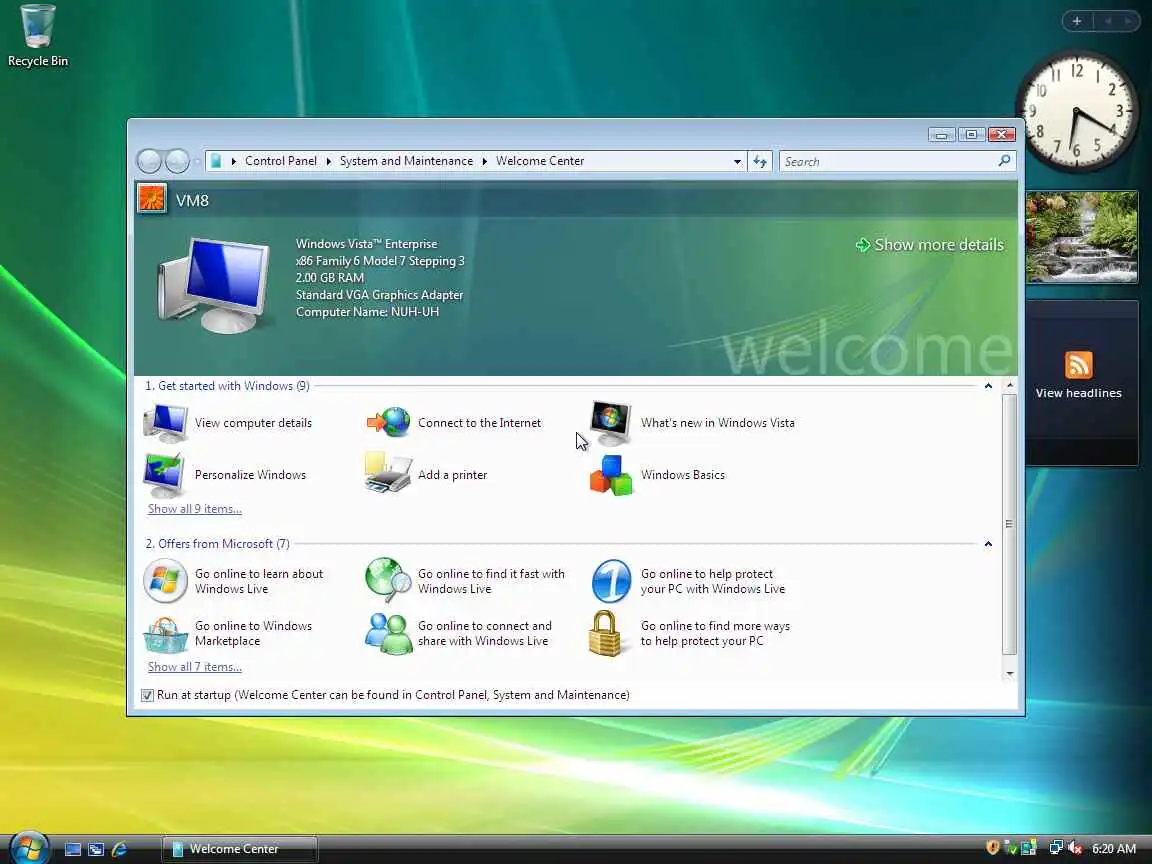
Task: Click the View computer details monitor icon
Action: 165,423
